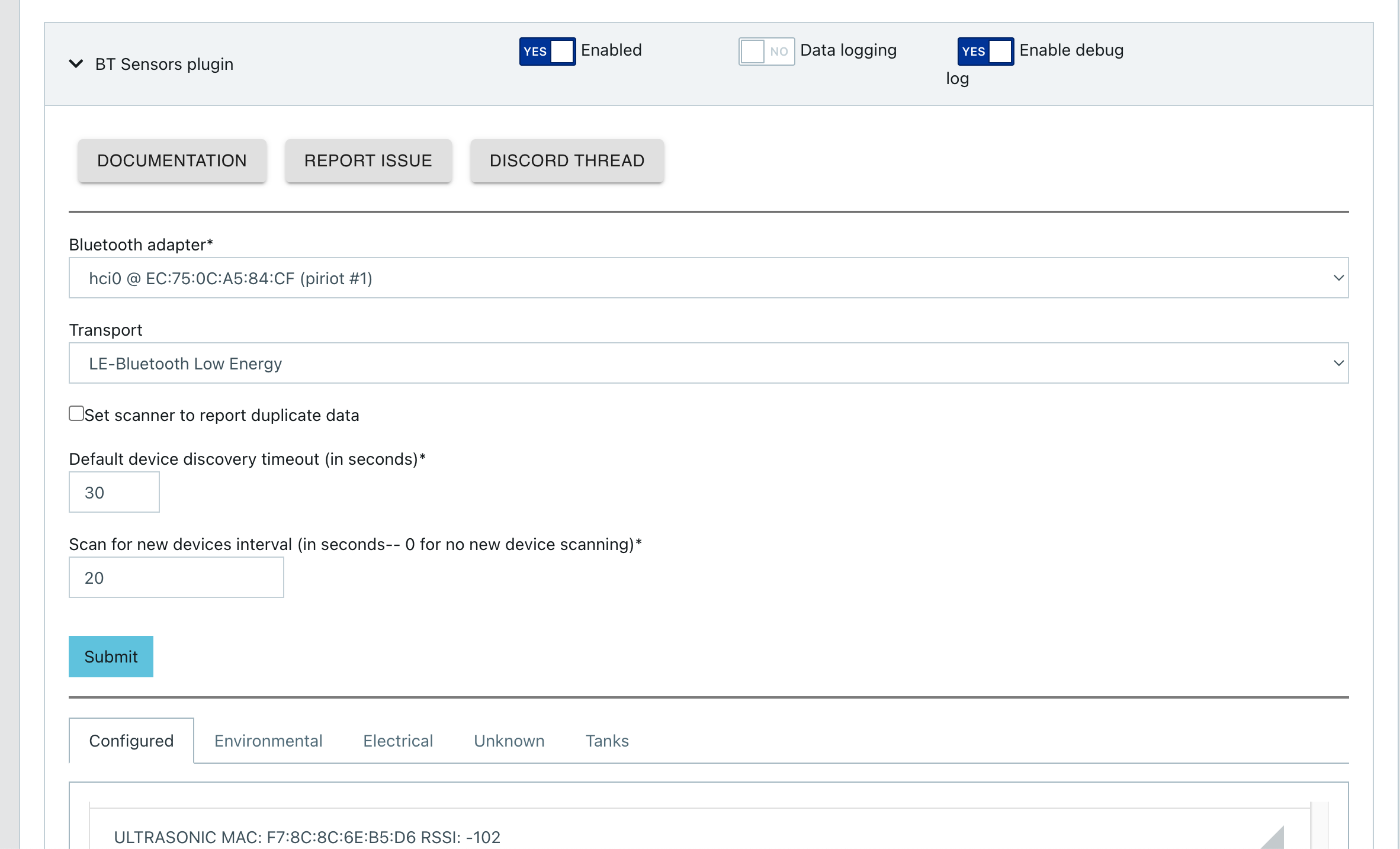This screenshot has height=849, width=1400.
Task: Click the corner triangle on the ULTRASONIC card
Action: click(x=1273, y=839)
